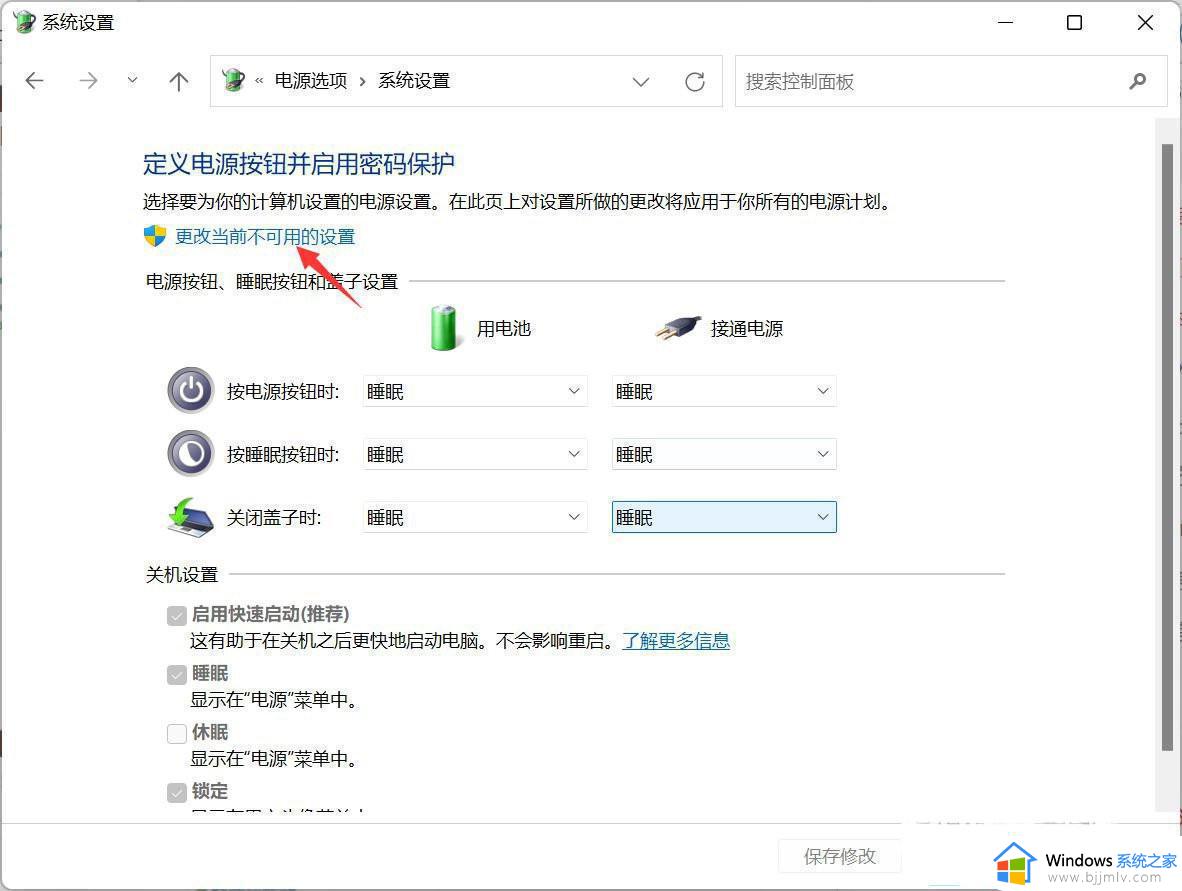Viewport: 1182px width, 891px height.
Task: Click the forward navigation arrow
Action: click(x=88, y=81)
